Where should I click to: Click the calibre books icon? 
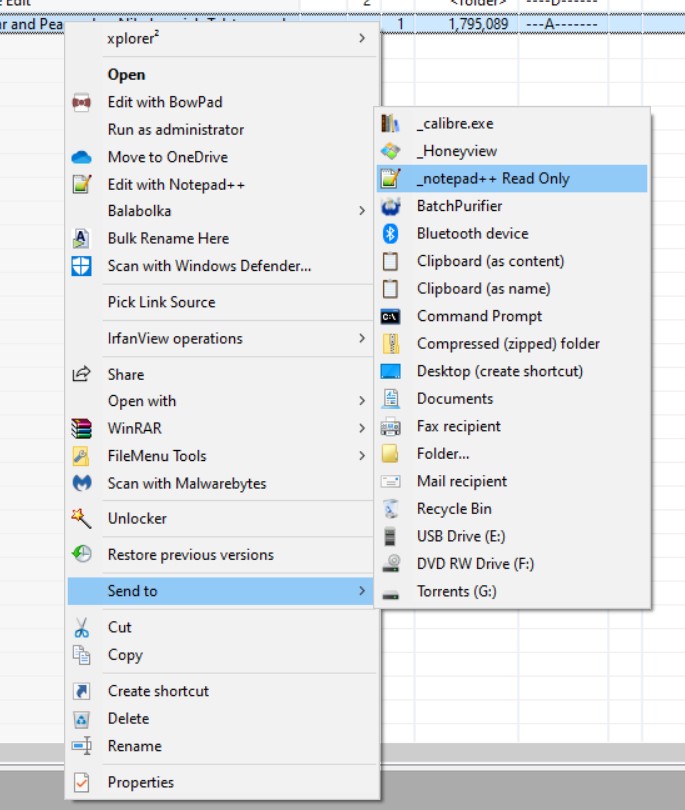point(390,123)
